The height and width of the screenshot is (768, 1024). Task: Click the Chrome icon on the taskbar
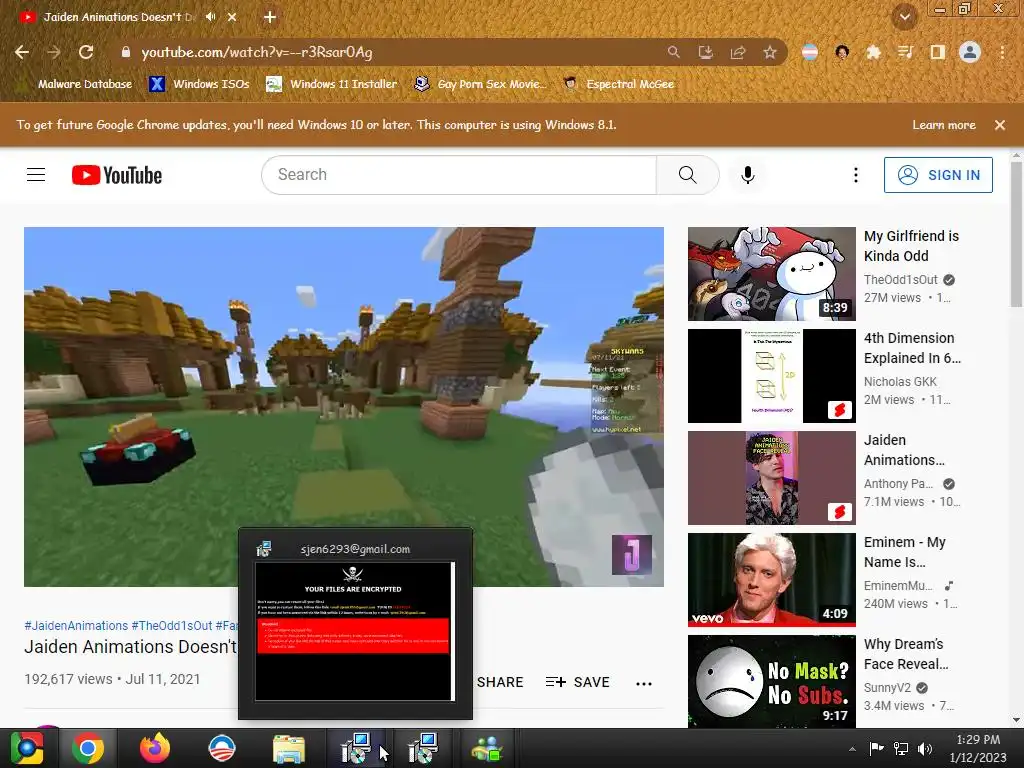coord(88,748)
